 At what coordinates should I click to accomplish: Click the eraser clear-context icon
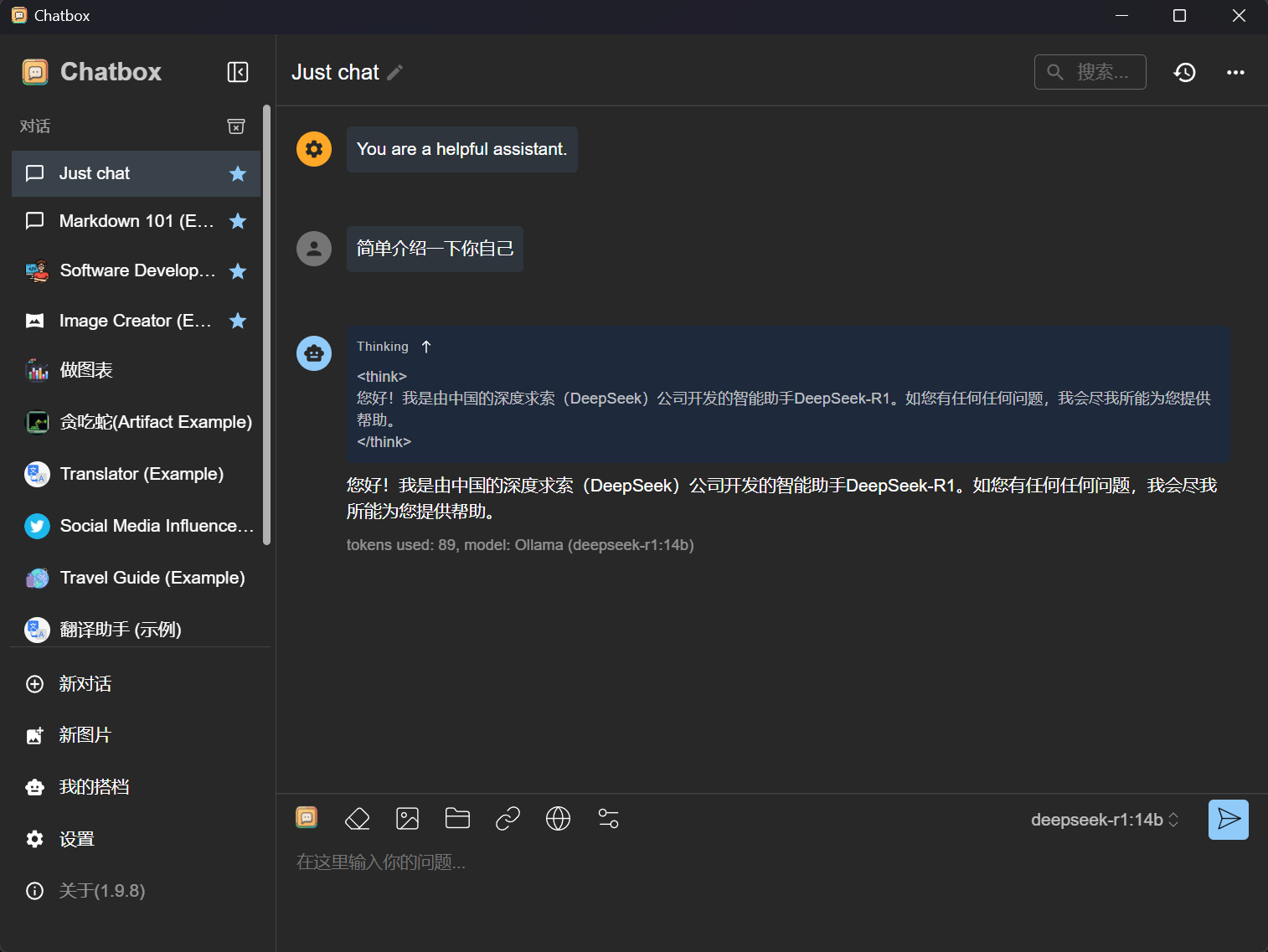pos(358,818)
